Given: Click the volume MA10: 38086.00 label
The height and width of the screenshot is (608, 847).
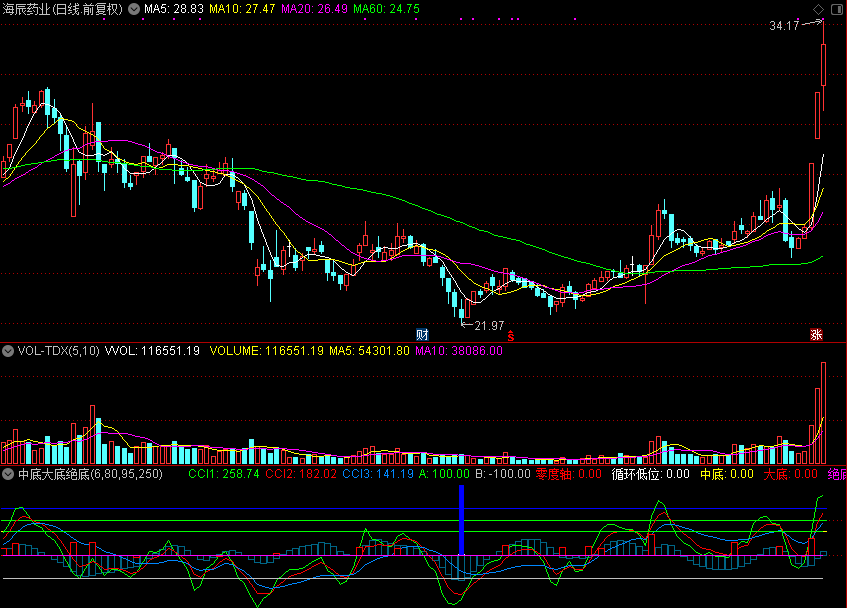Looking at the screenshot, I should coord(459,351).
